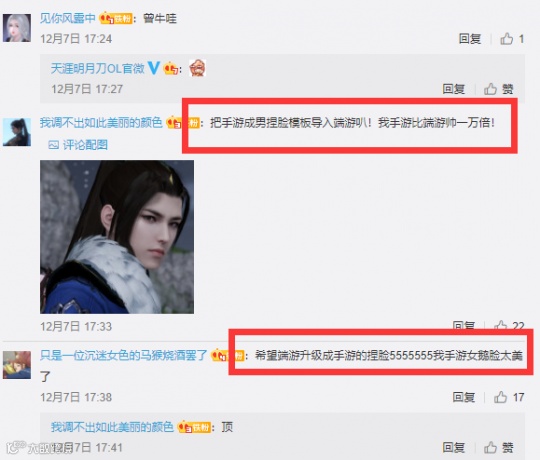This screenshot has height=460, width=540.
Task: Click 铁粉 badge next to 见你风露中
Action: (x=116, y=18)
